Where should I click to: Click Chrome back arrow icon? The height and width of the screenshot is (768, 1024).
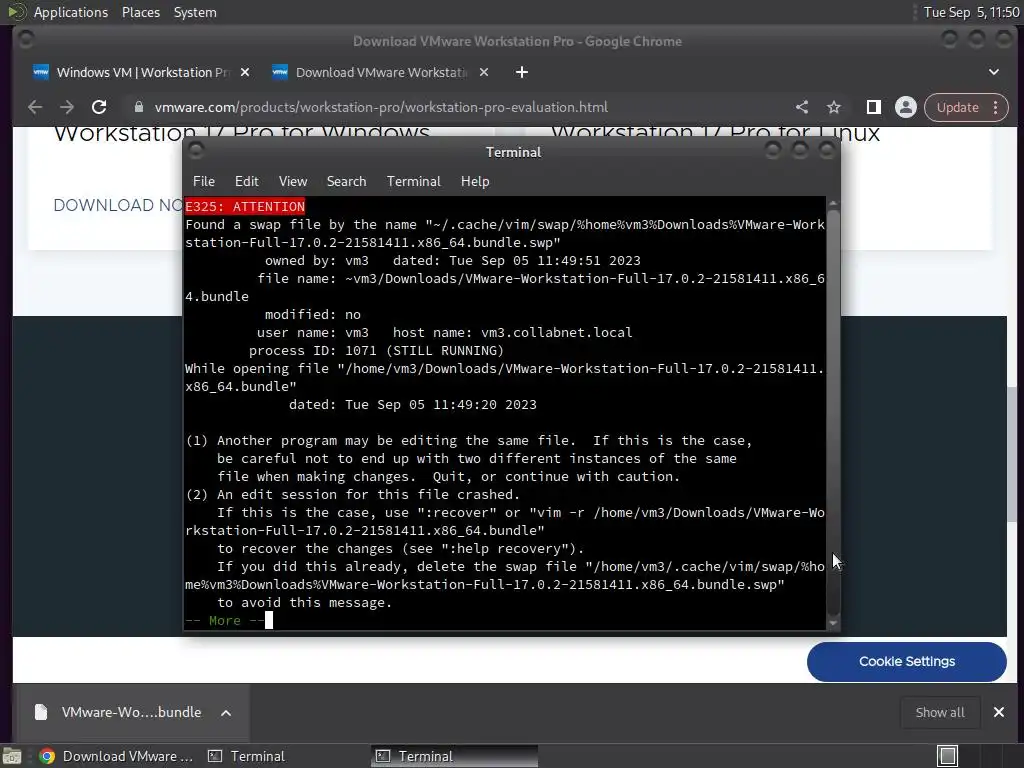coord(35,107)
